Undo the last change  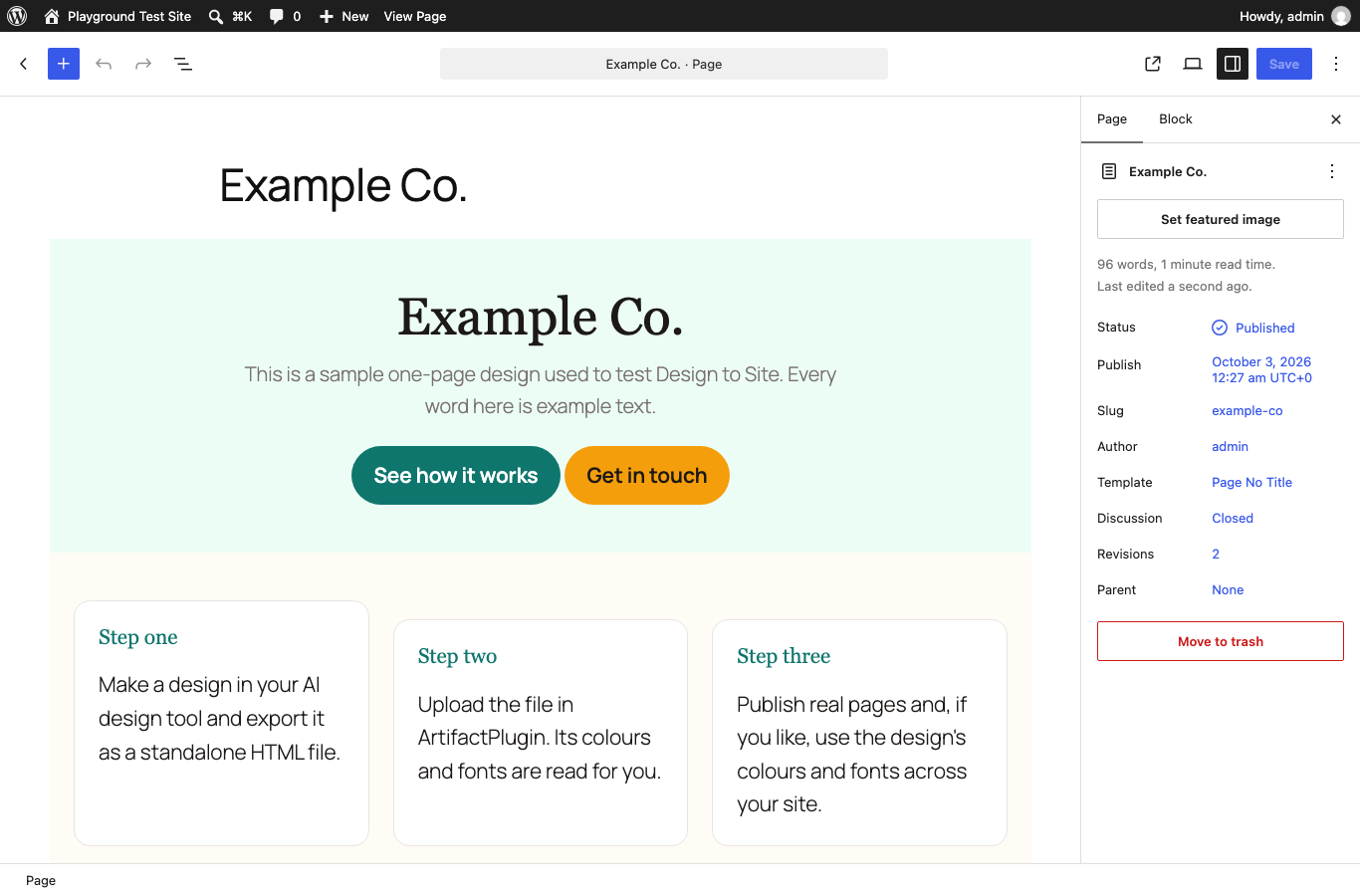[104, 64]
